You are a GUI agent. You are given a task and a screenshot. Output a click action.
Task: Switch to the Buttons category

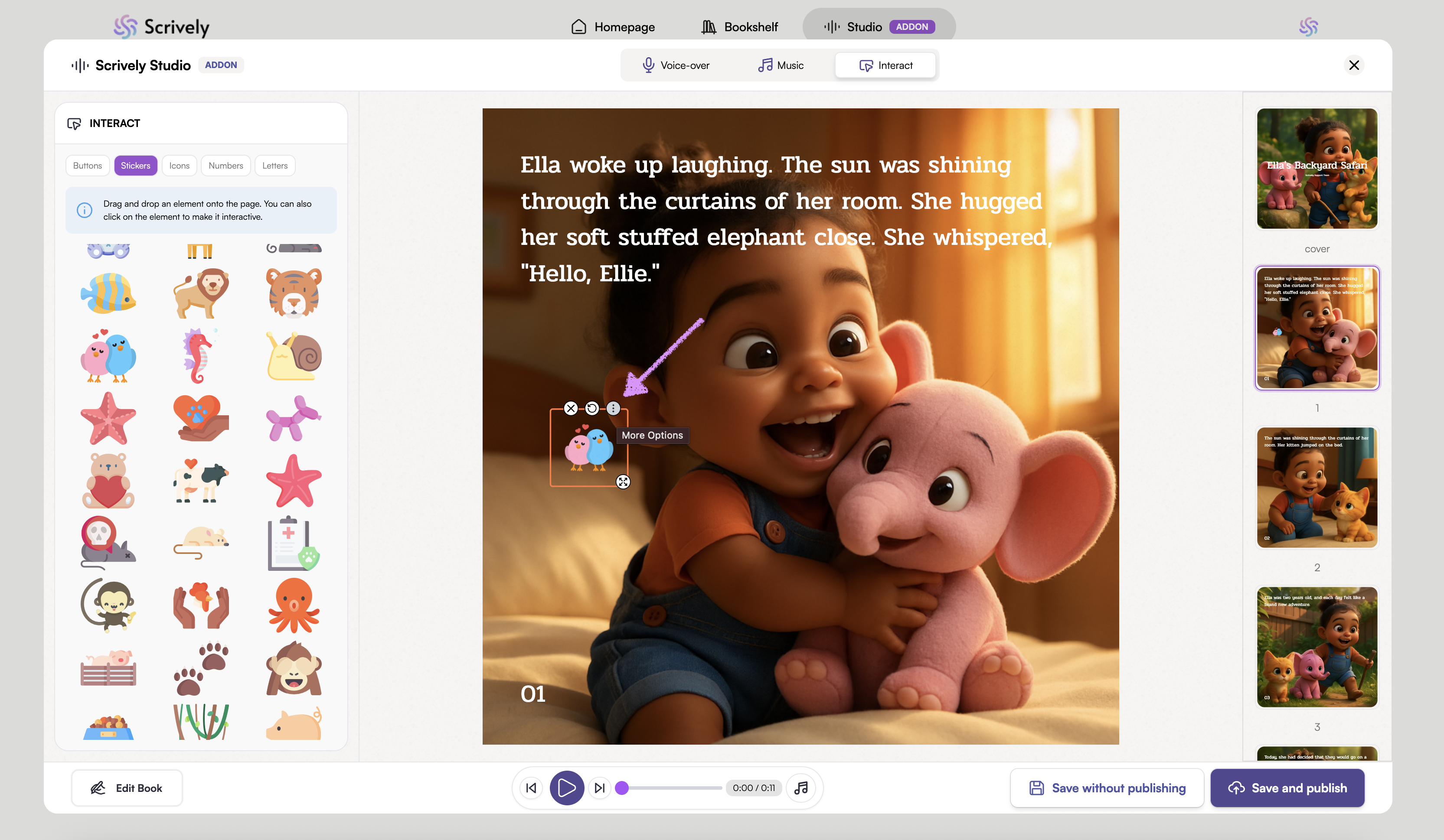87,166
